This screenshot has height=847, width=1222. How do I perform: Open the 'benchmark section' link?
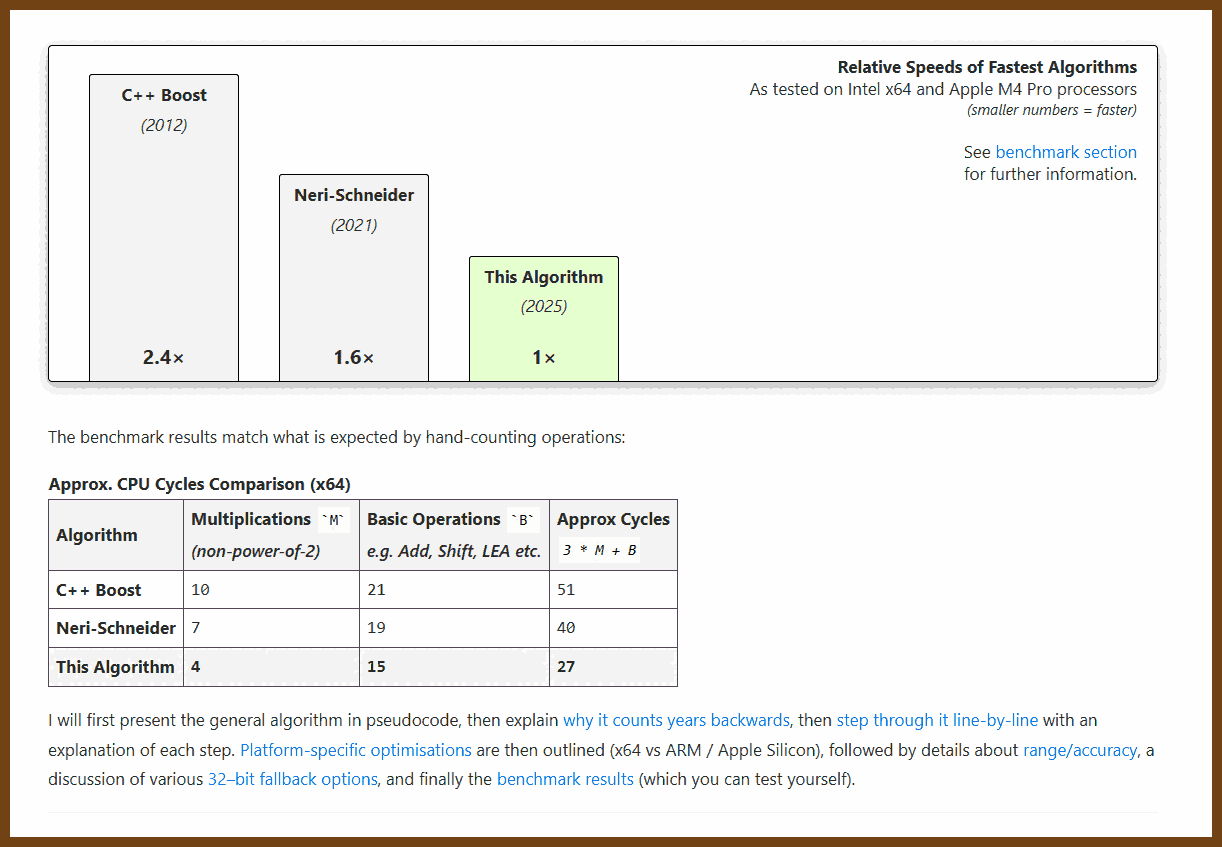pos(1066,152)
